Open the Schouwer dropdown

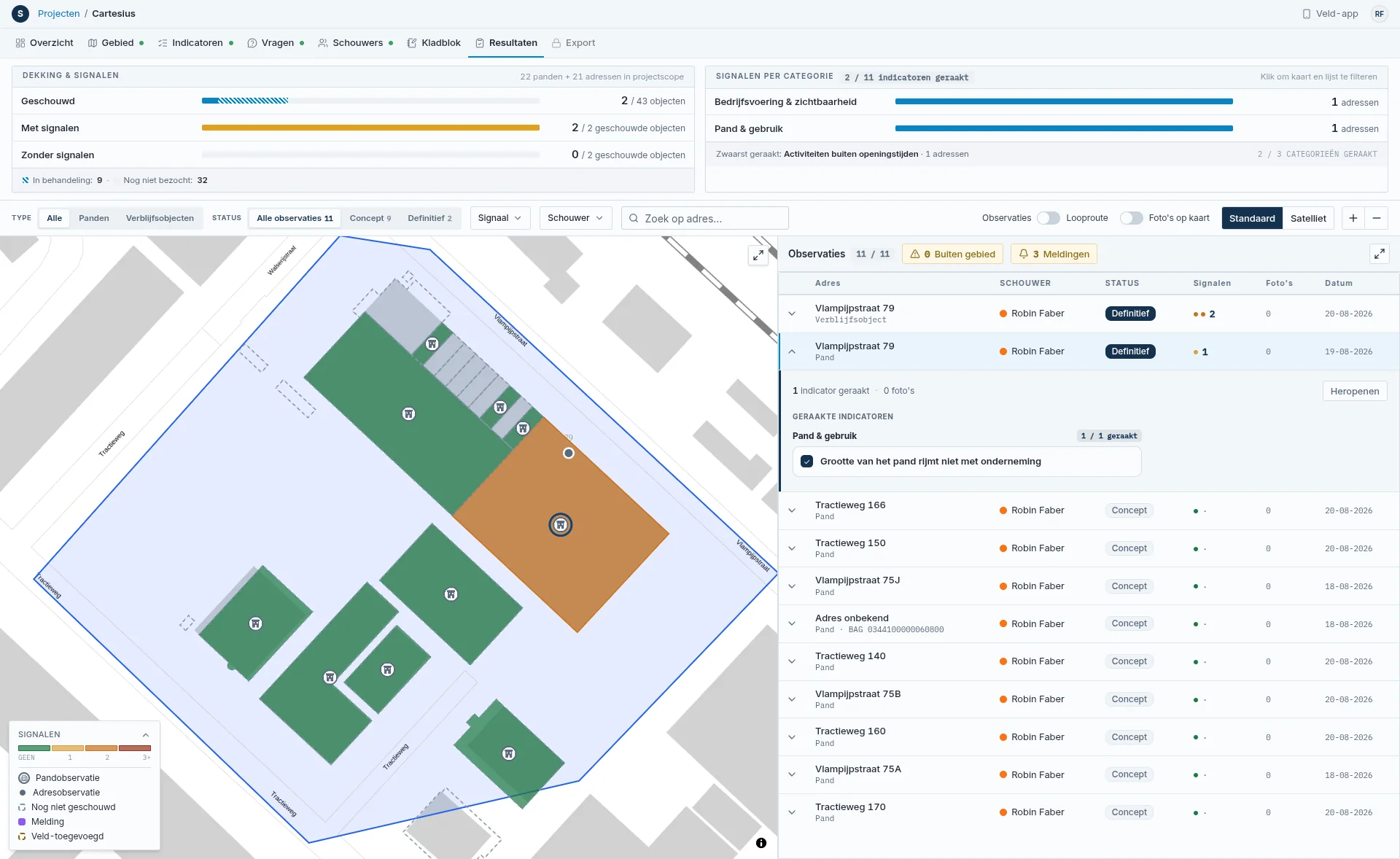pos(575,218)
